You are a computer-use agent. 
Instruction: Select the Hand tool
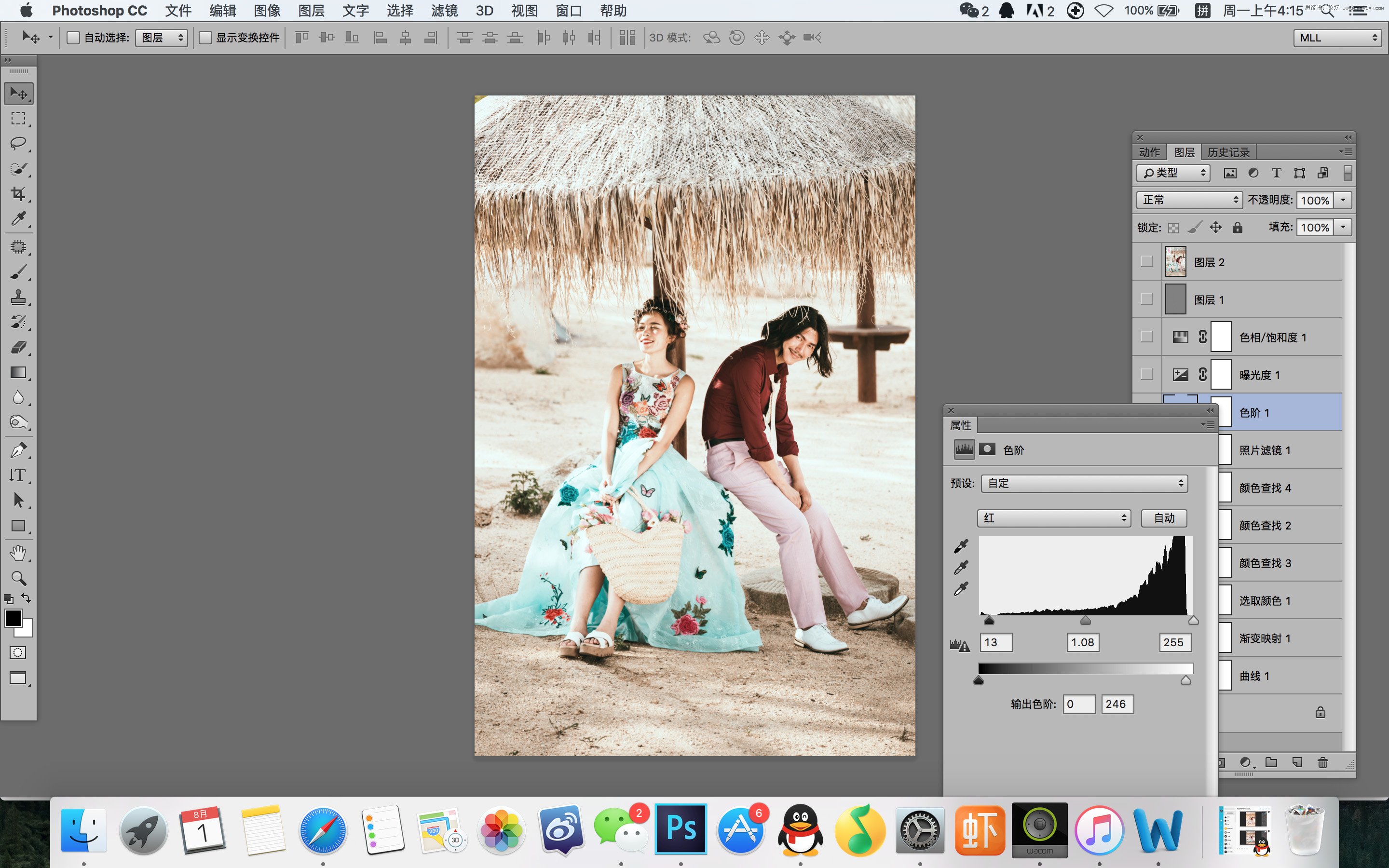[18, 553]
